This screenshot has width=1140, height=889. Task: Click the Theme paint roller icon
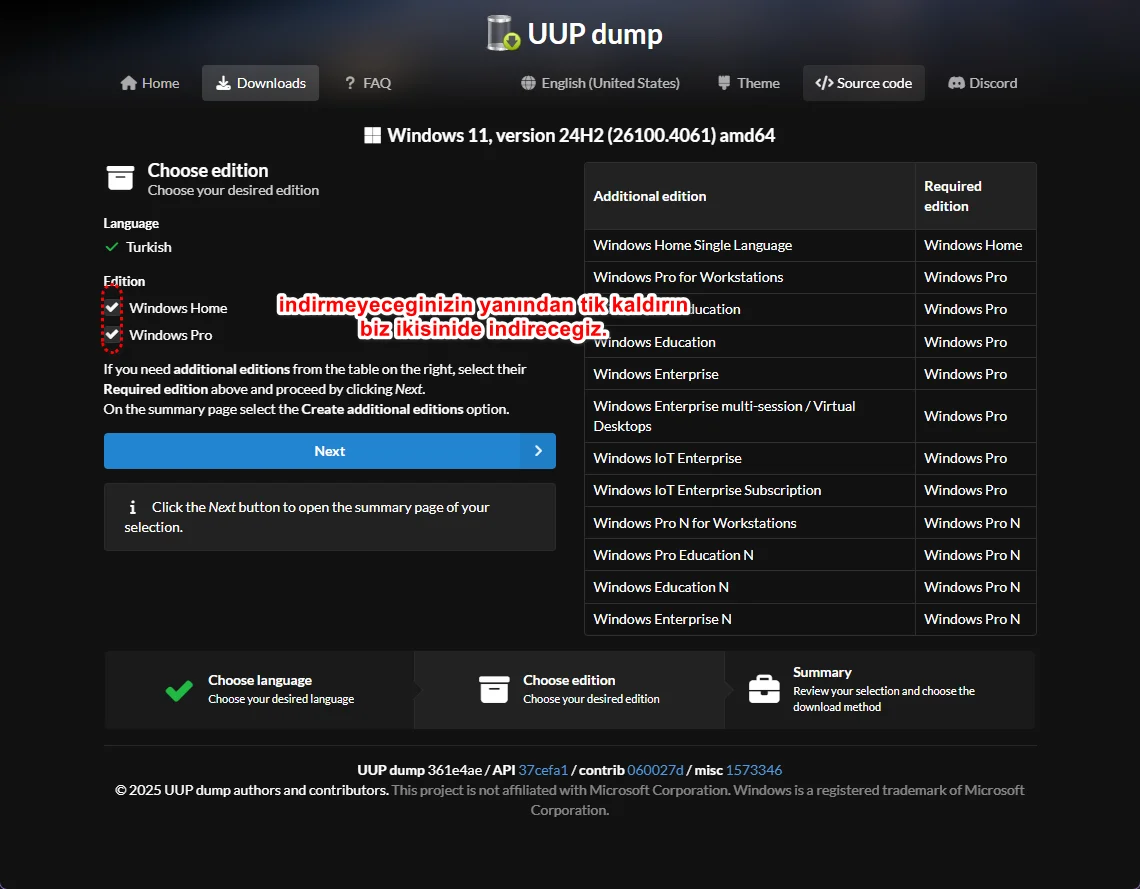[x=724, y=83]
